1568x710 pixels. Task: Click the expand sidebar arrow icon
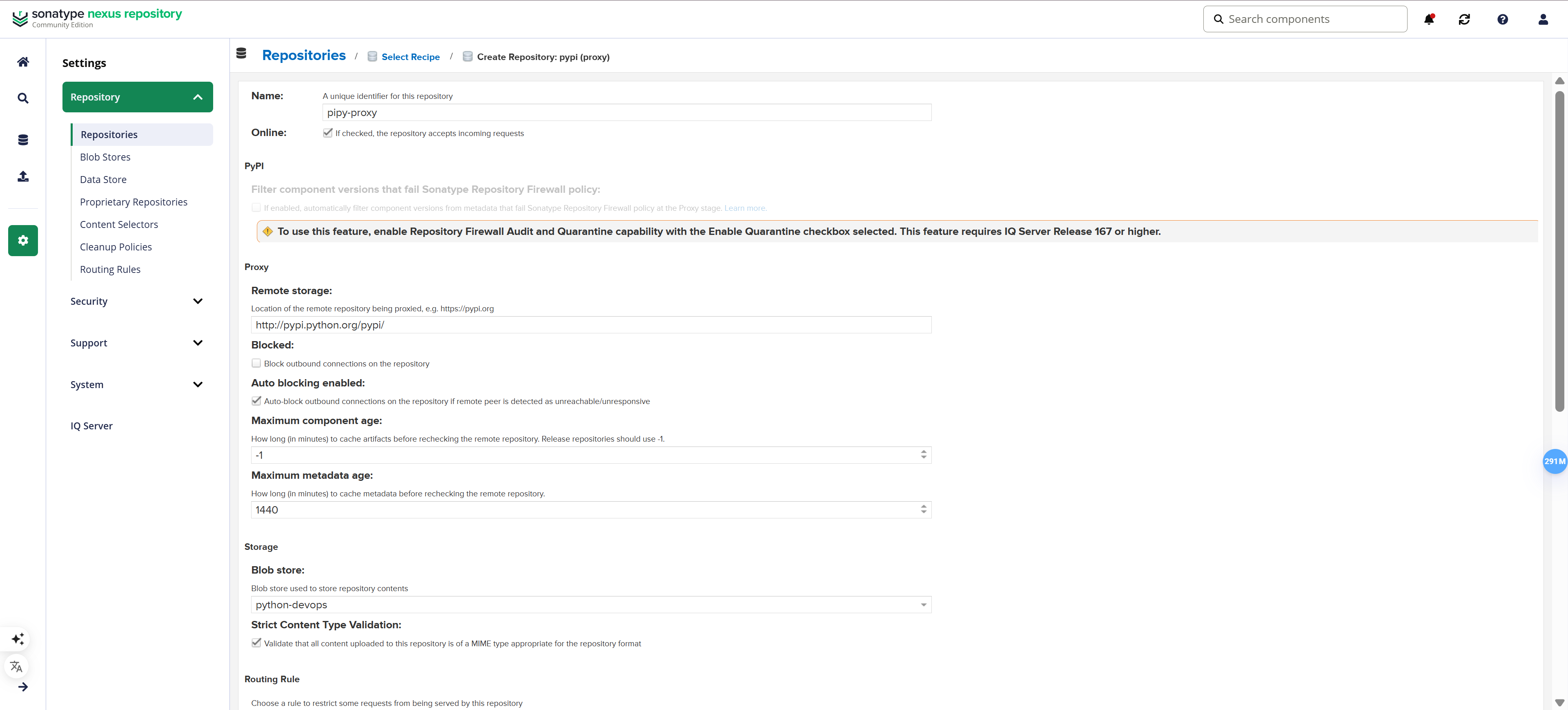coord(23,687)
